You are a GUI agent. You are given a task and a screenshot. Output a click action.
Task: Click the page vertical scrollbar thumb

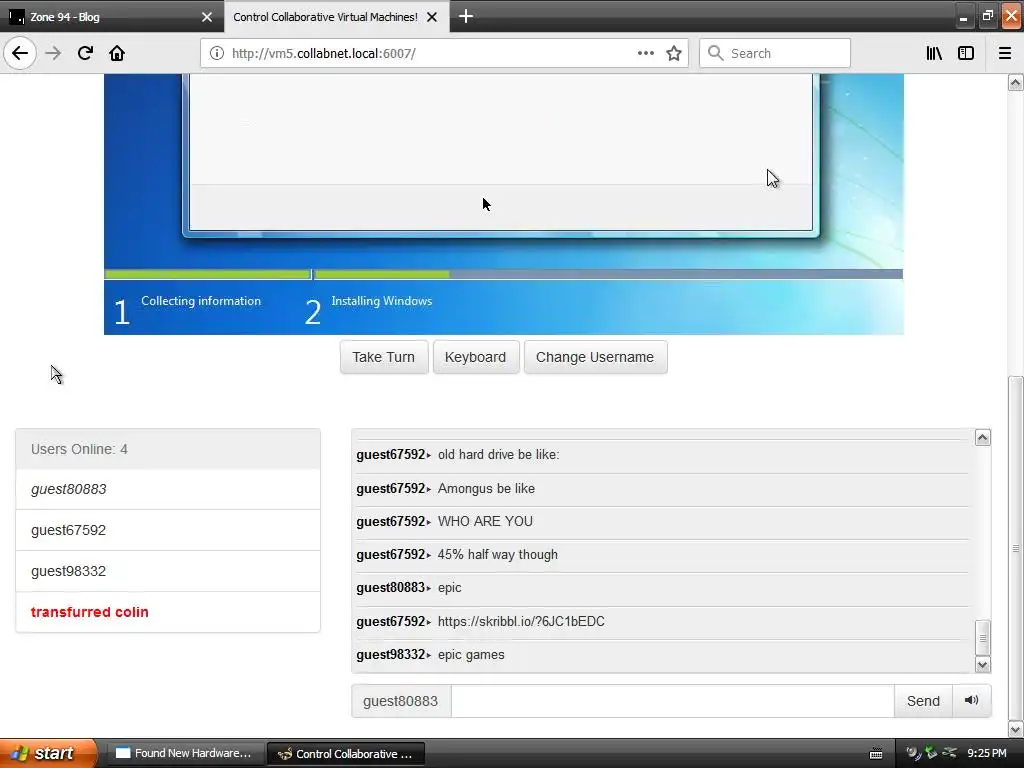pos(1016,547)
